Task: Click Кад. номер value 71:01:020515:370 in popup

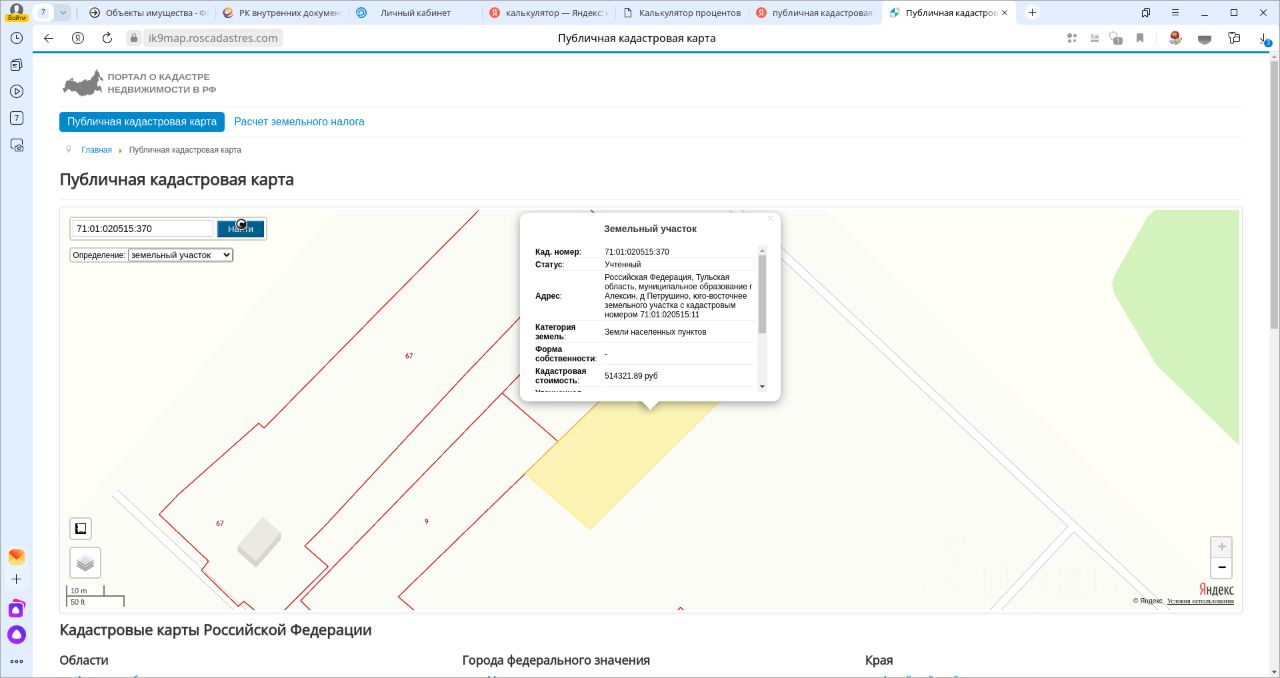Action: click(x=637, y=252)
